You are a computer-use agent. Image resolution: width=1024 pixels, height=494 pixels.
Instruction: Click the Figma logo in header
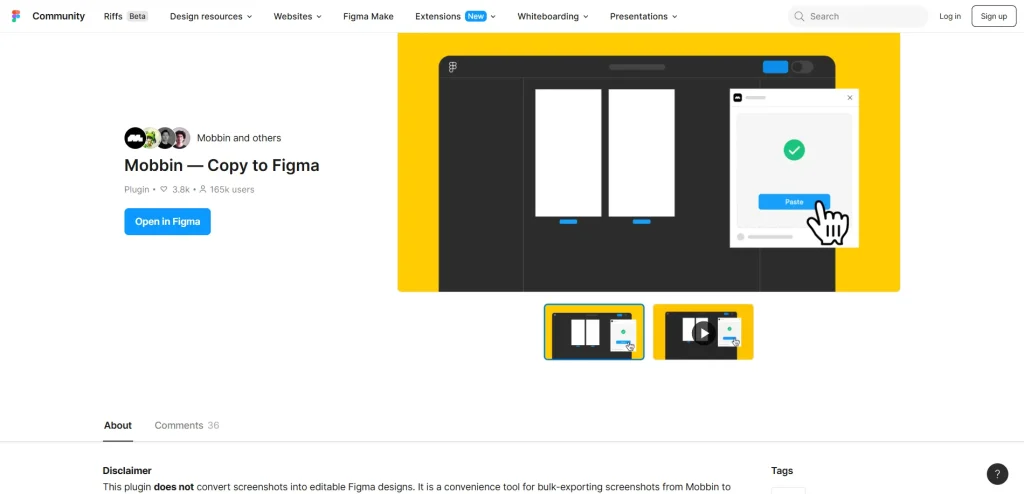coord(16,16)
